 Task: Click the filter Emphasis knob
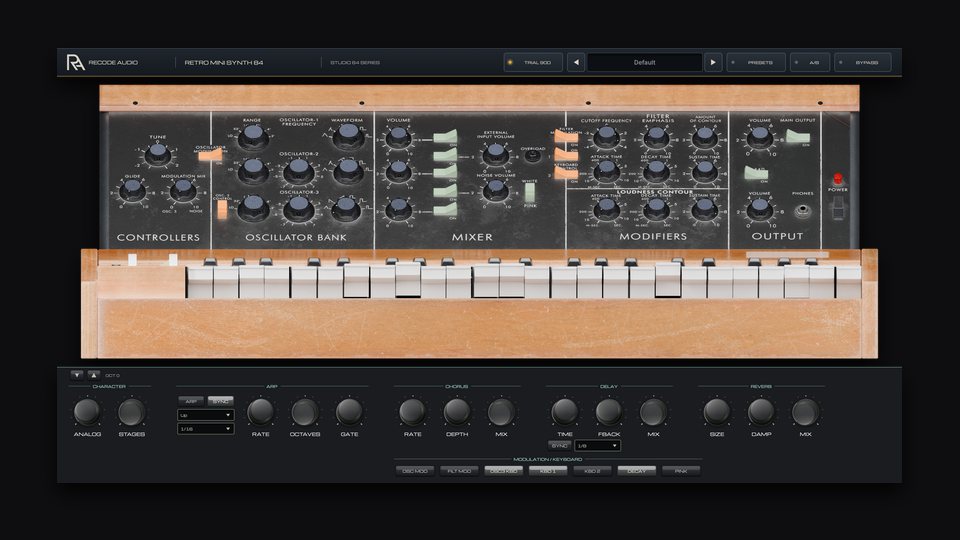click(656, 137)
